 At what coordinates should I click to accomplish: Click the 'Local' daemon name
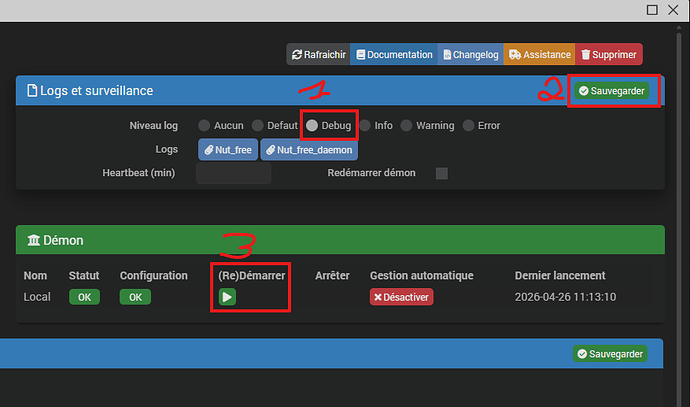pyautogui.click(x=37, y=297)
